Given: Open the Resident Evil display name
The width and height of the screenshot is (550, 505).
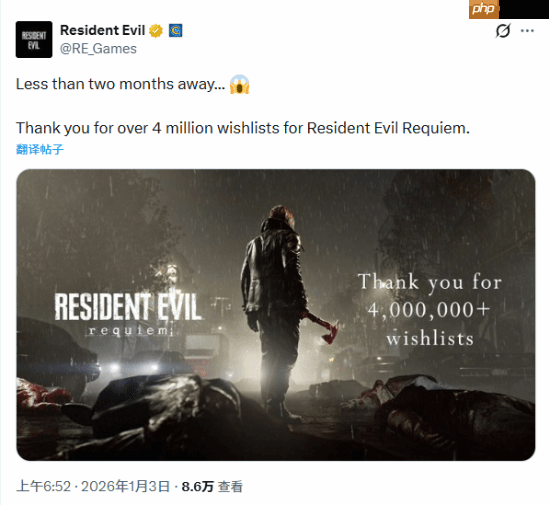Looking at the screenshot, I should (x=102, y=31).
